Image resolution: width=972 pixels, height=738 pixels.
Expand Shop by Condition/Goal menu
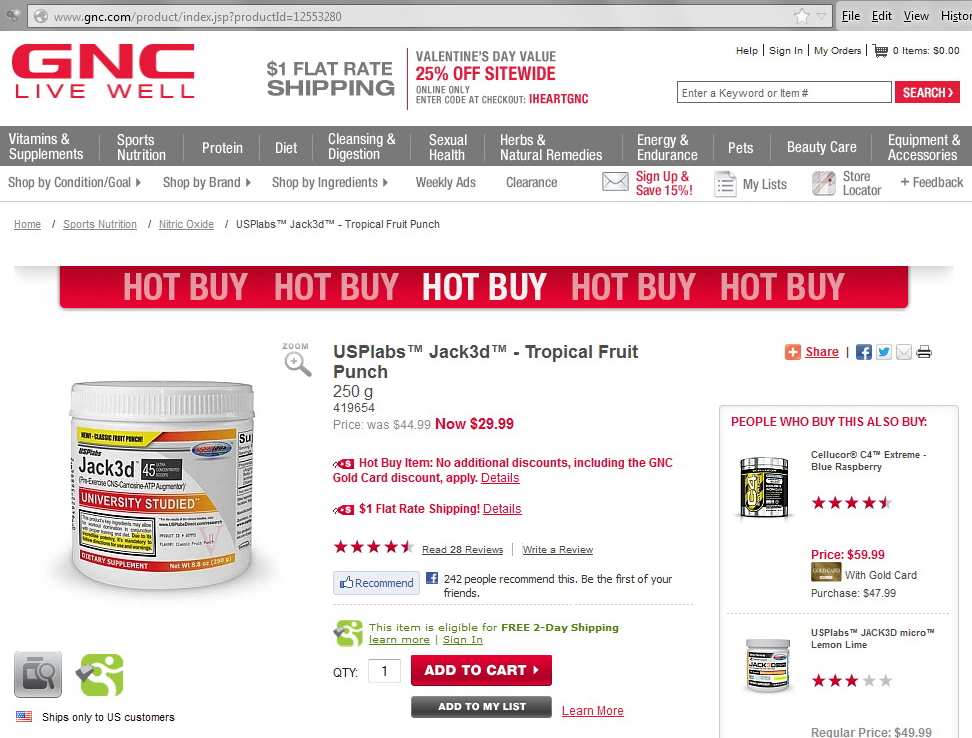74,183
